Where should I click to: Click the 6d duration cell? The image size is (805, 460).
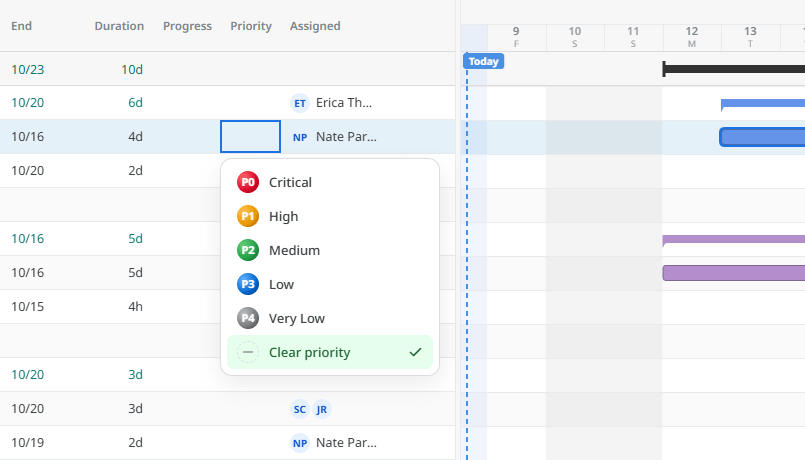coord(136,103)
